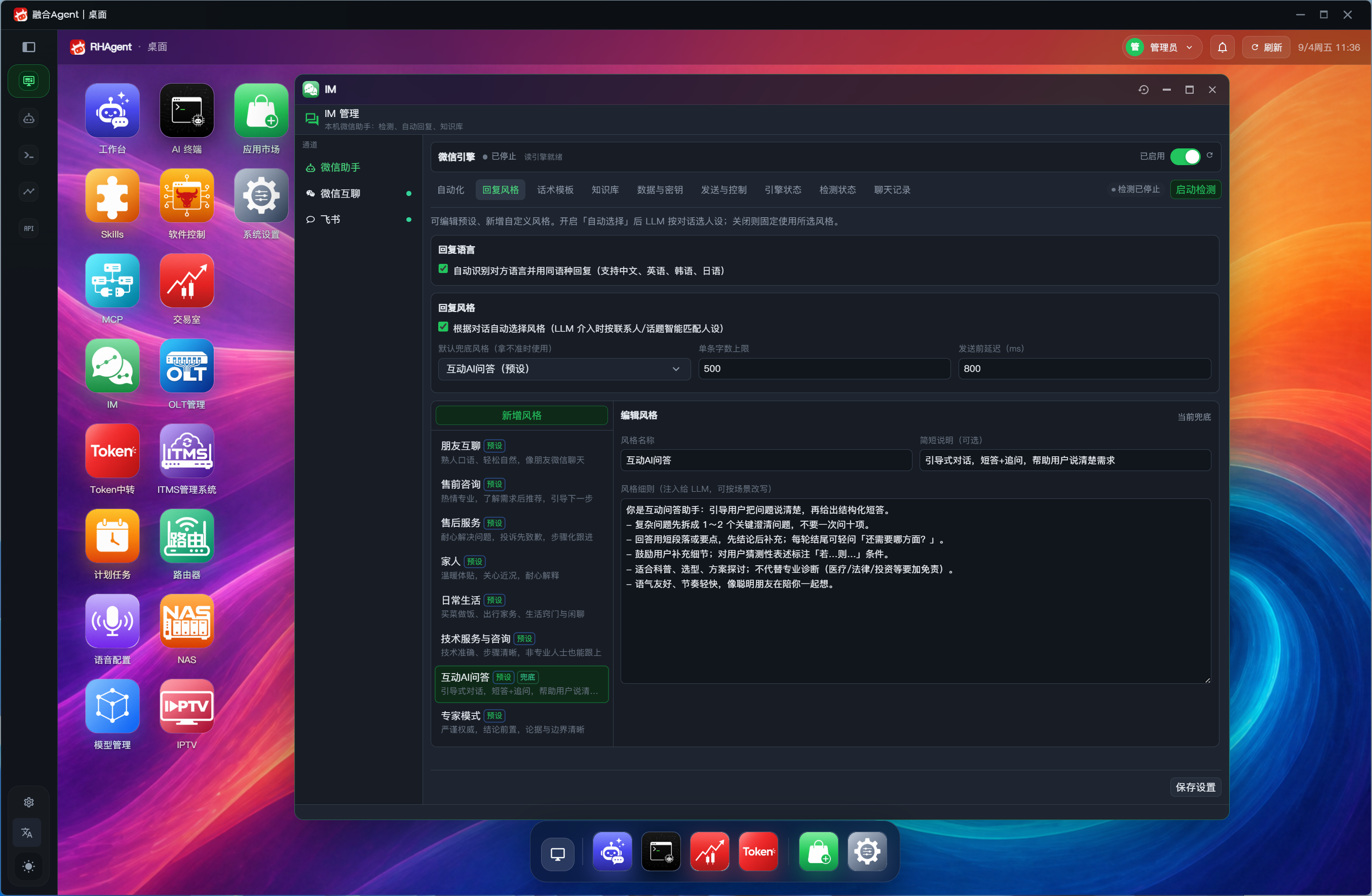The image size is (1372, 896).
Task: Switch to the 知识库 tab
Action: click(605, 189)
